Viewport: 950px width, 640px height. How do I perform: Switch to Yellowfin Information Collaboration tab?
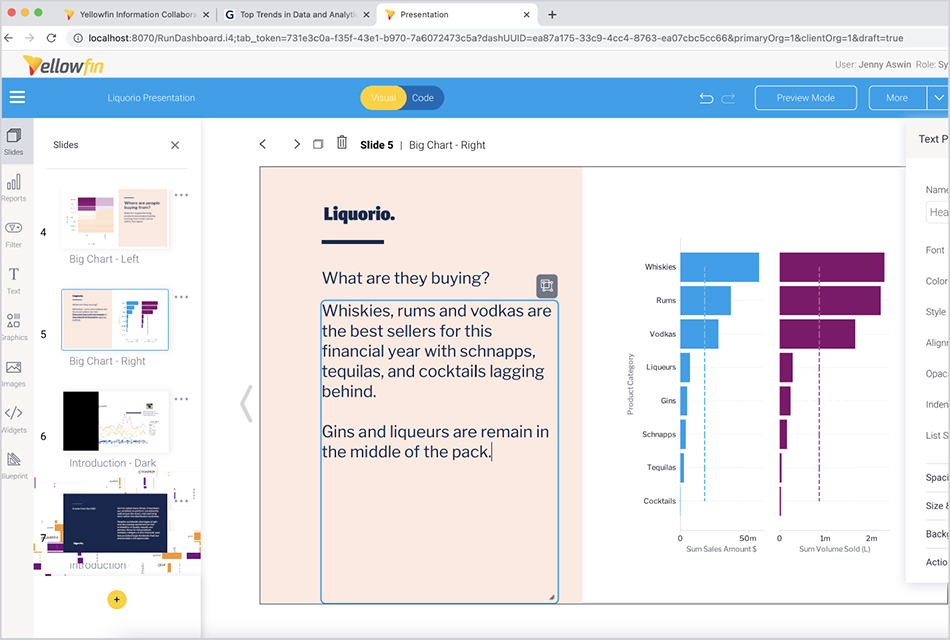(x=135, y=15)
